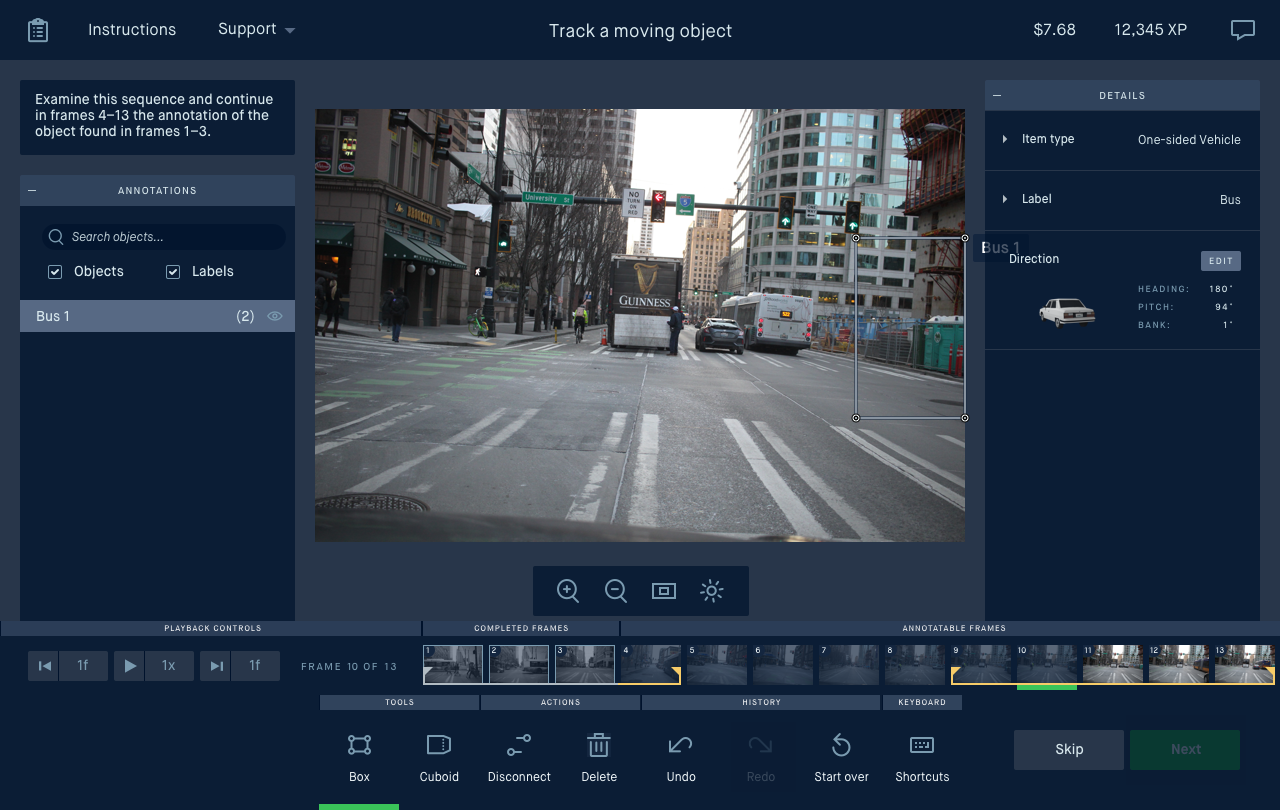Screen dimensions: 1280x810
Task: Click the Pitch 94° value
Action: (x=1222, y=307)
